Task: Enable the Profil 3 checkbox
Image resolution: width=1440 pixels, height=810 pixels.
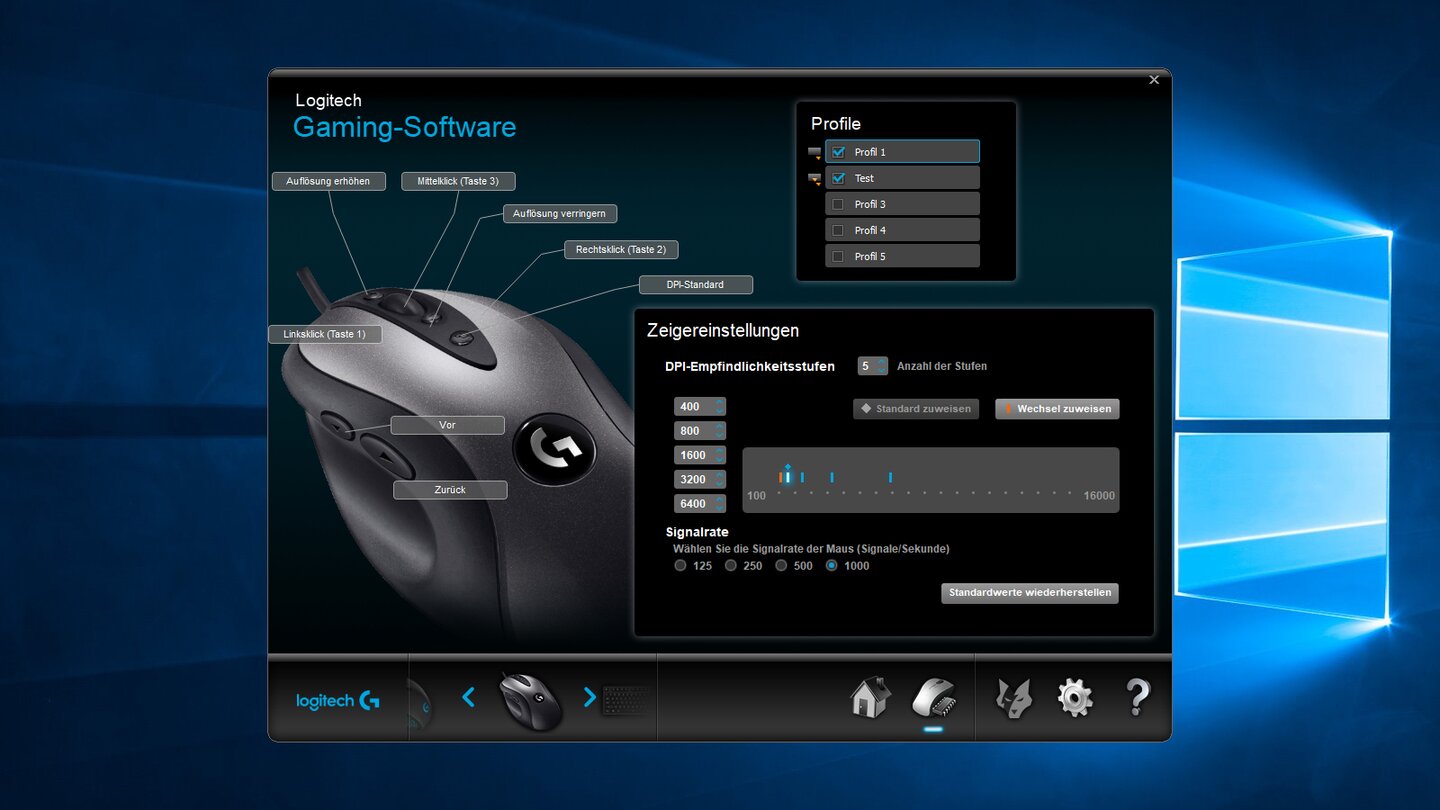Action: click(838, 204)
